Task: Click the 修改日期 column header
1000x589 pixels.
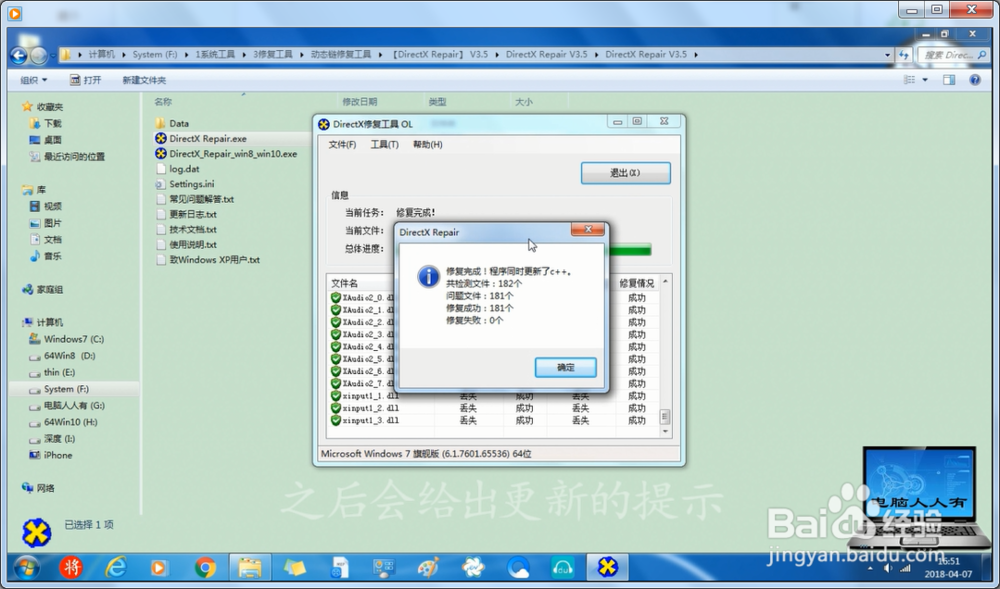Action: coord(360,101)
